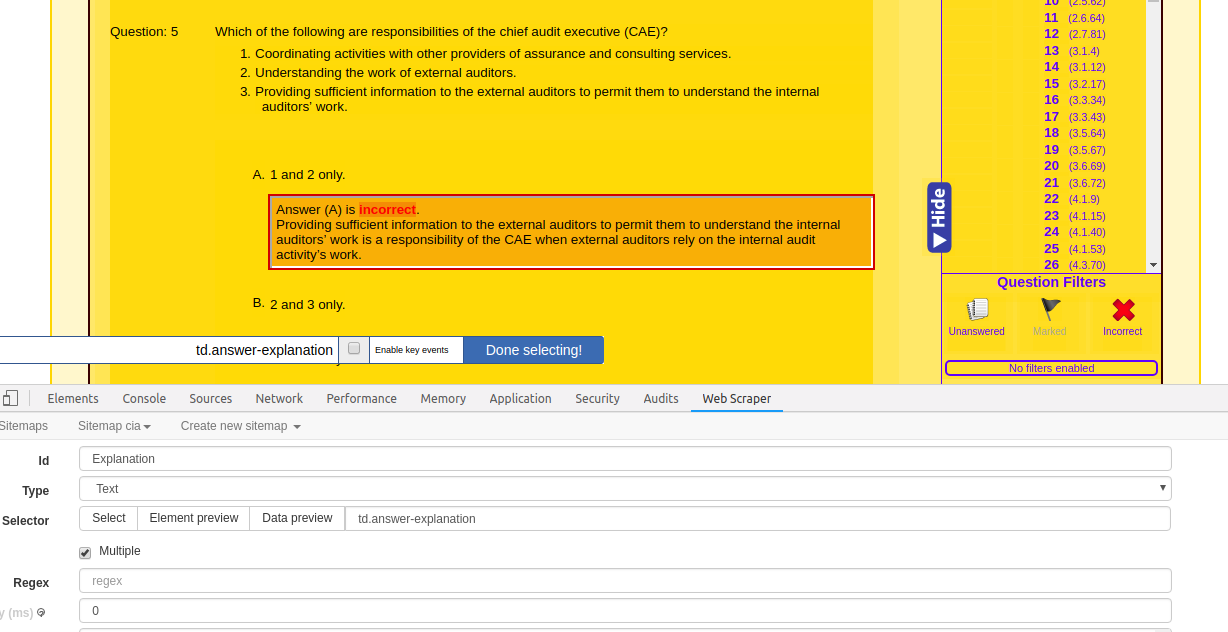
Task: Jump to question 19 in the list
Action: click(1051, 150)
